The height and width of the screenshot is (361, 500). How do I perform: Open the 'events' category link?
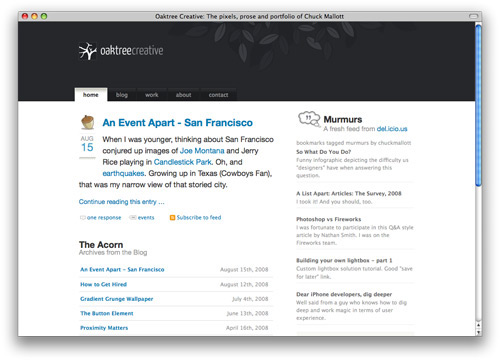[146, 218]
